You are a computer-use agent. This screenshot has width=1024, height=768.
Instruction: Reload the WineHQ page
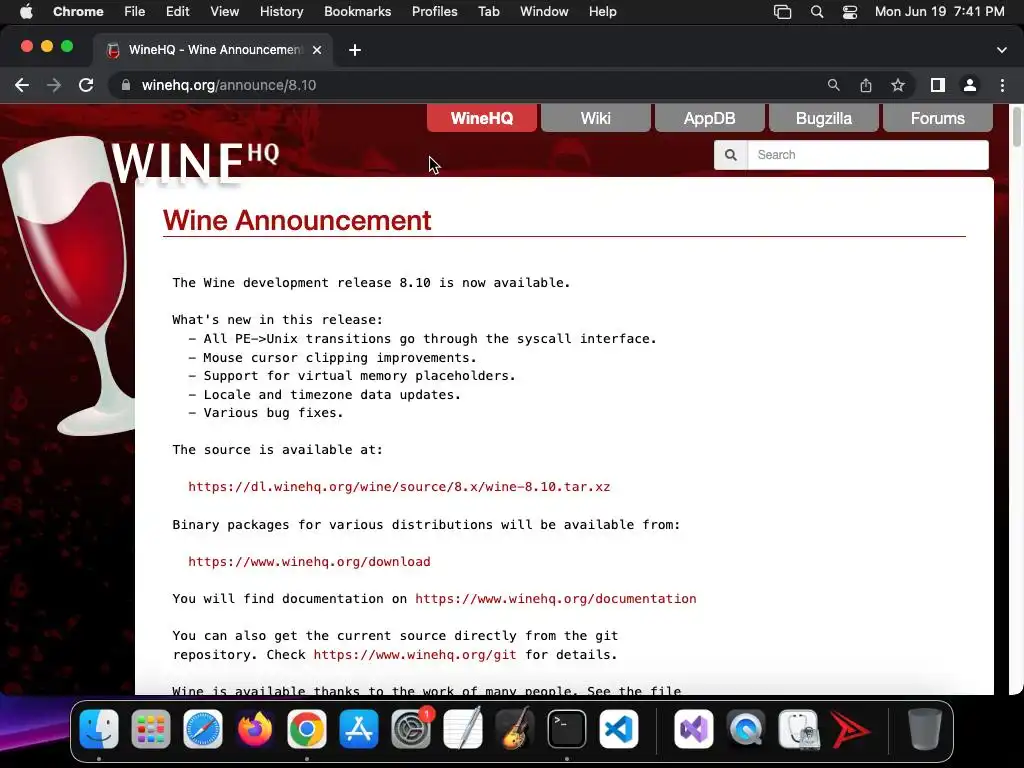point(86,85)
